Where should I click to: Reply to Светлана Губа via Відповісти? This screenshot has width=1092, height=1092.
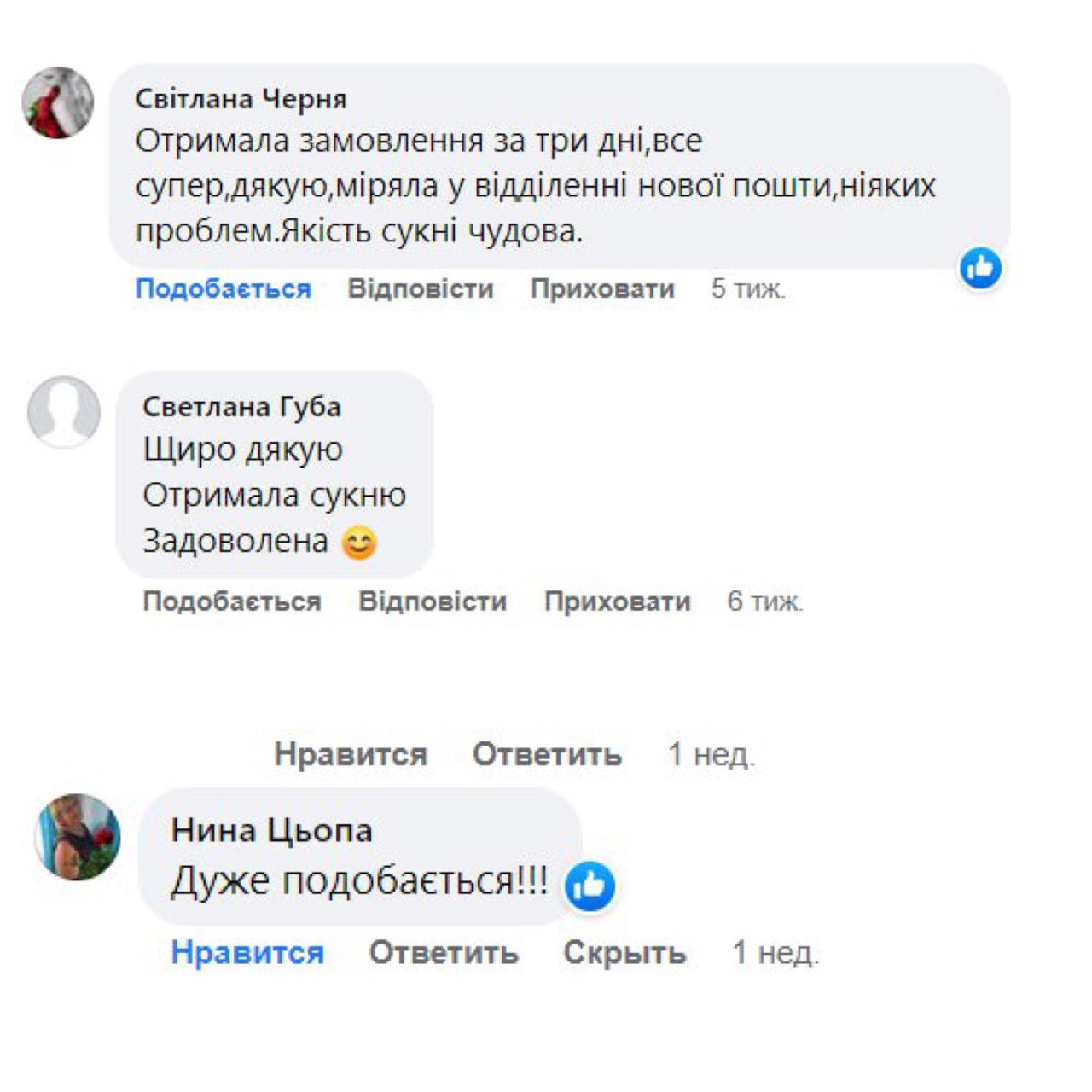point(433,601)
